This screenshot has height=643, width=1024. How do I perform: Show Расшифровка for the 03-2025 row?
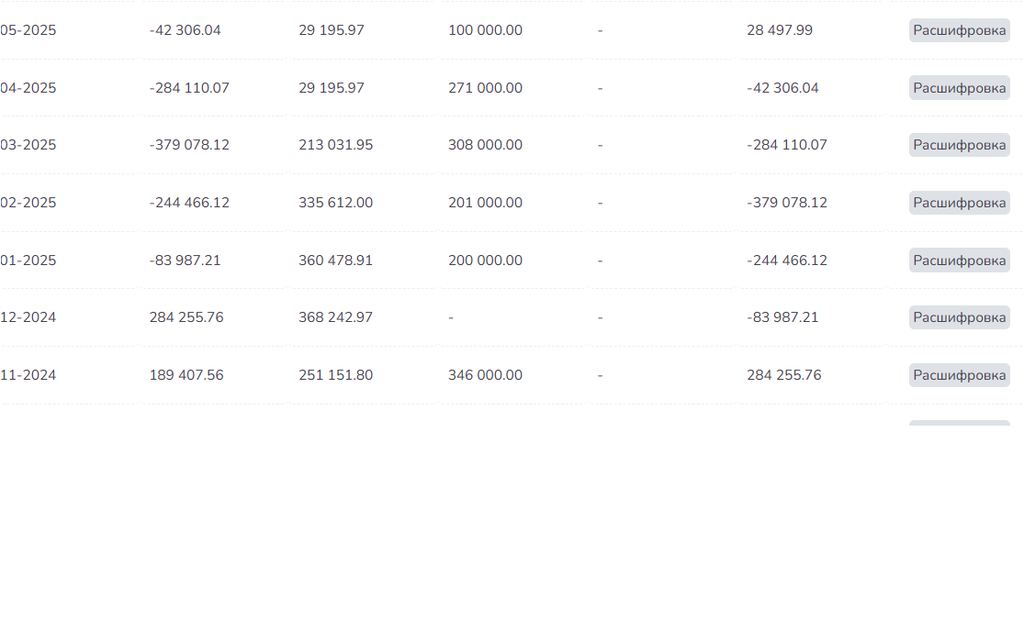pyautogui.click(x=959, y=145)
